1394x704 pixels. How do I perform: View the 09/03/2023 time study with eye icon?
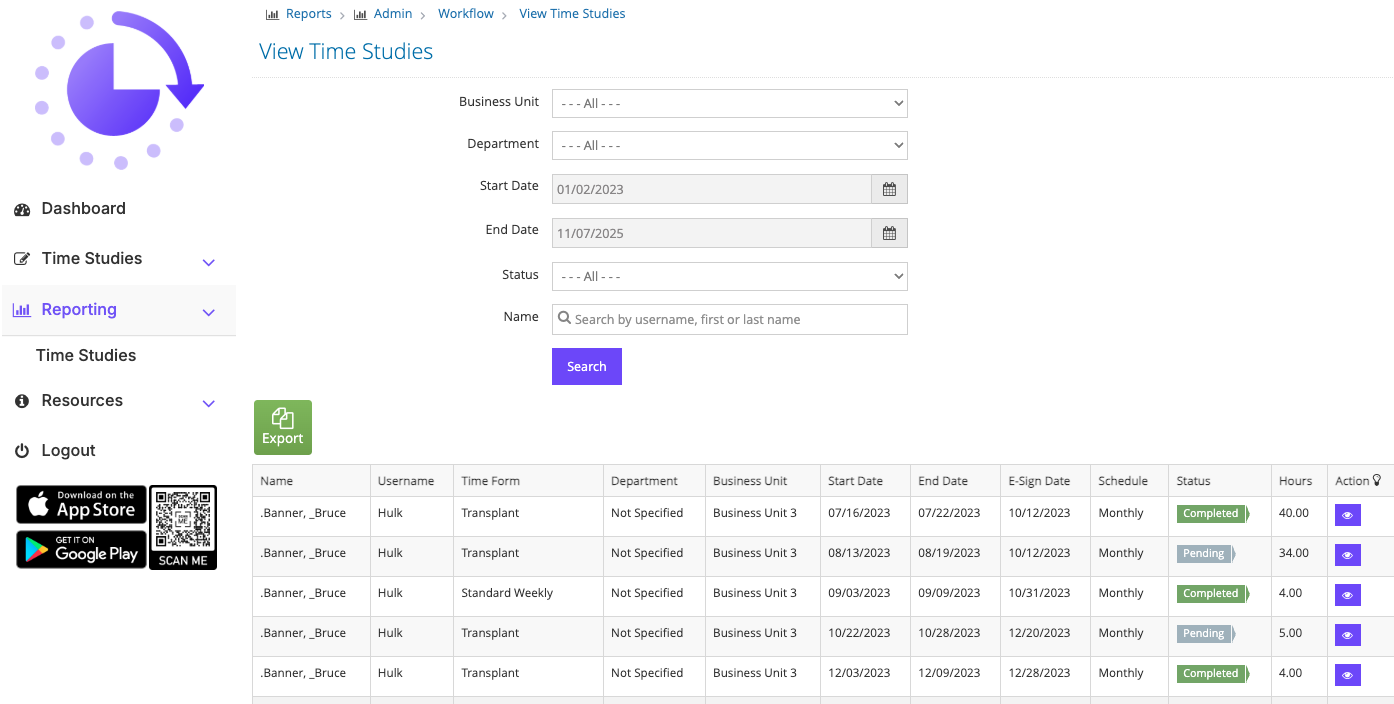[1347, 595]
